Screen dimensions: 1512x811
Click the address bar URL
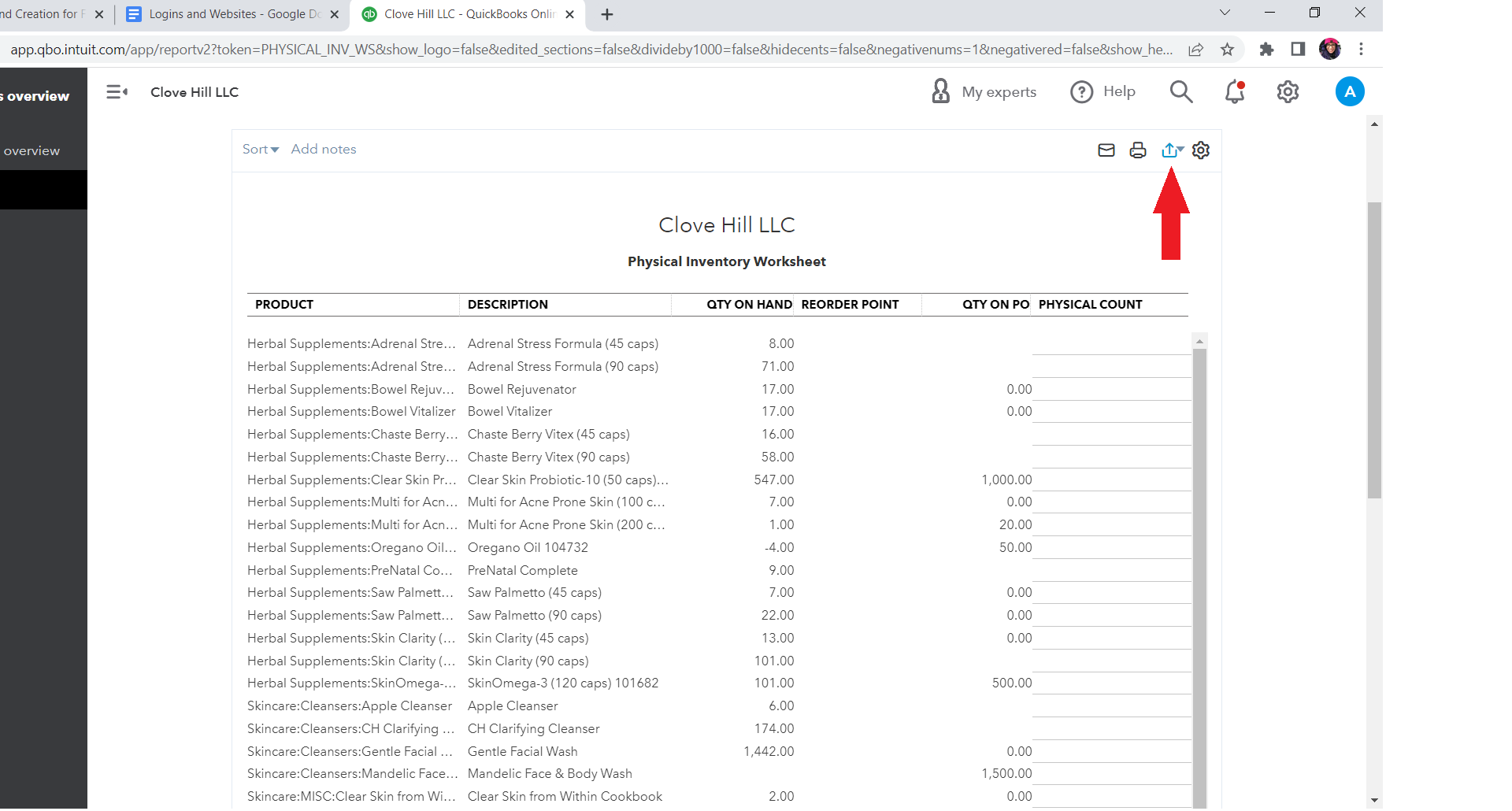pos(591,50)
